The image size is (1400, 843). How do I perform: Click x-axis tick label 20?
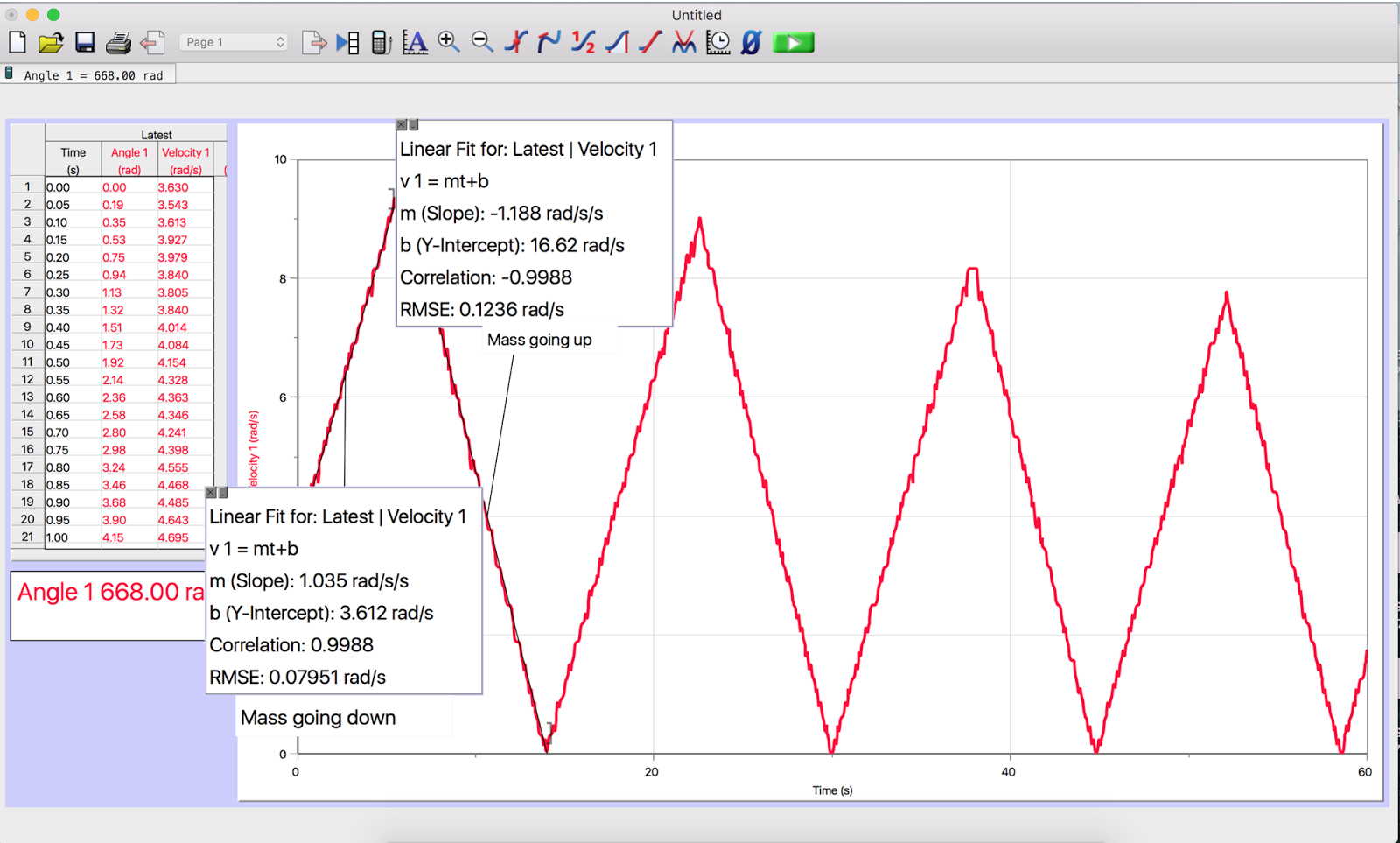(652, 772)
